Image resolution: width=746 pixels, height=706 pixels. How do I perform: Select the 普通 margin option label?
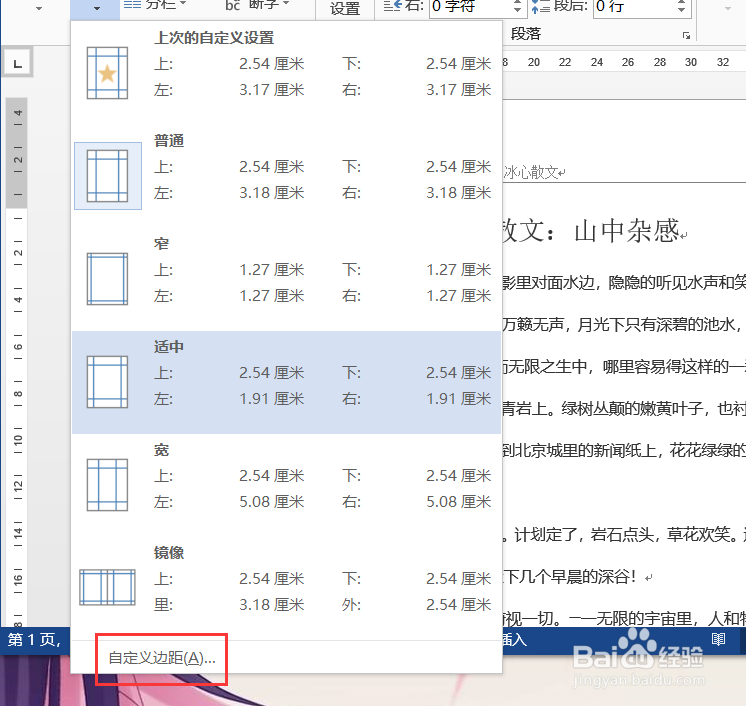tap(169, 140)
